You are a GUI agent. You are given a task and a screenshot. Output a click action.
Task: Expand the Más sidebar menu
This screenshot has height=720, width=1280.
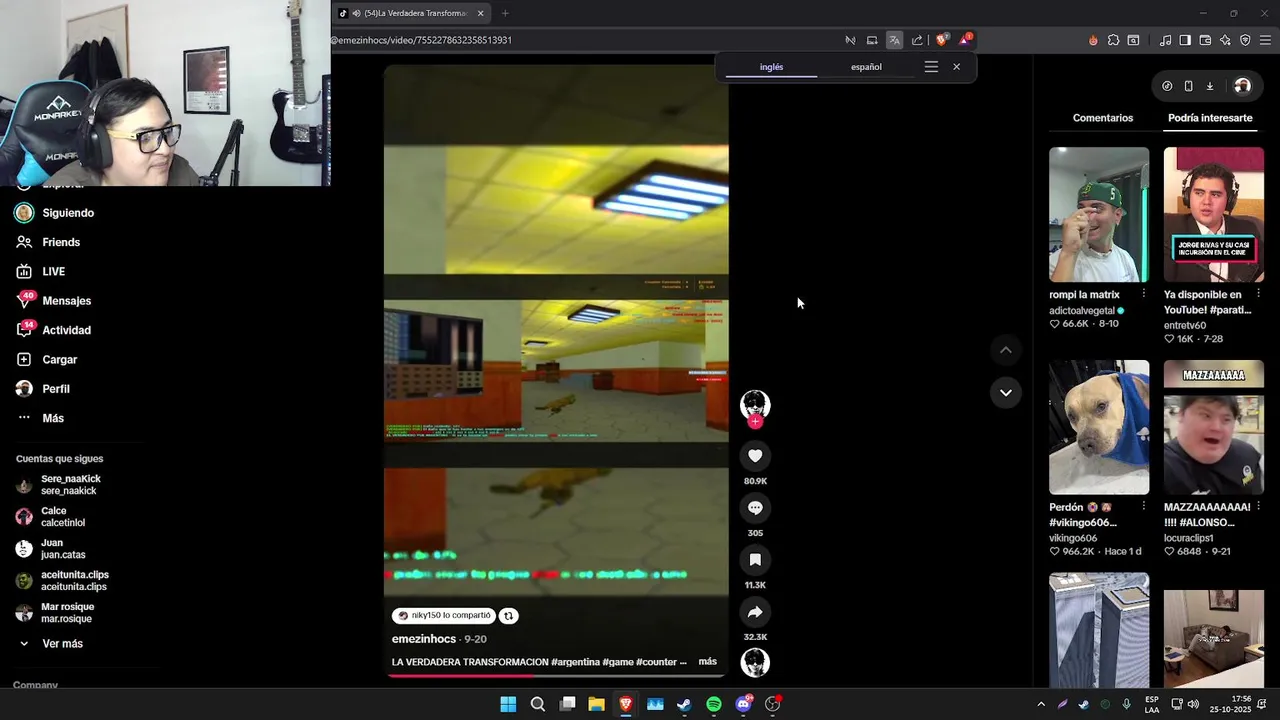pos(52,418)
